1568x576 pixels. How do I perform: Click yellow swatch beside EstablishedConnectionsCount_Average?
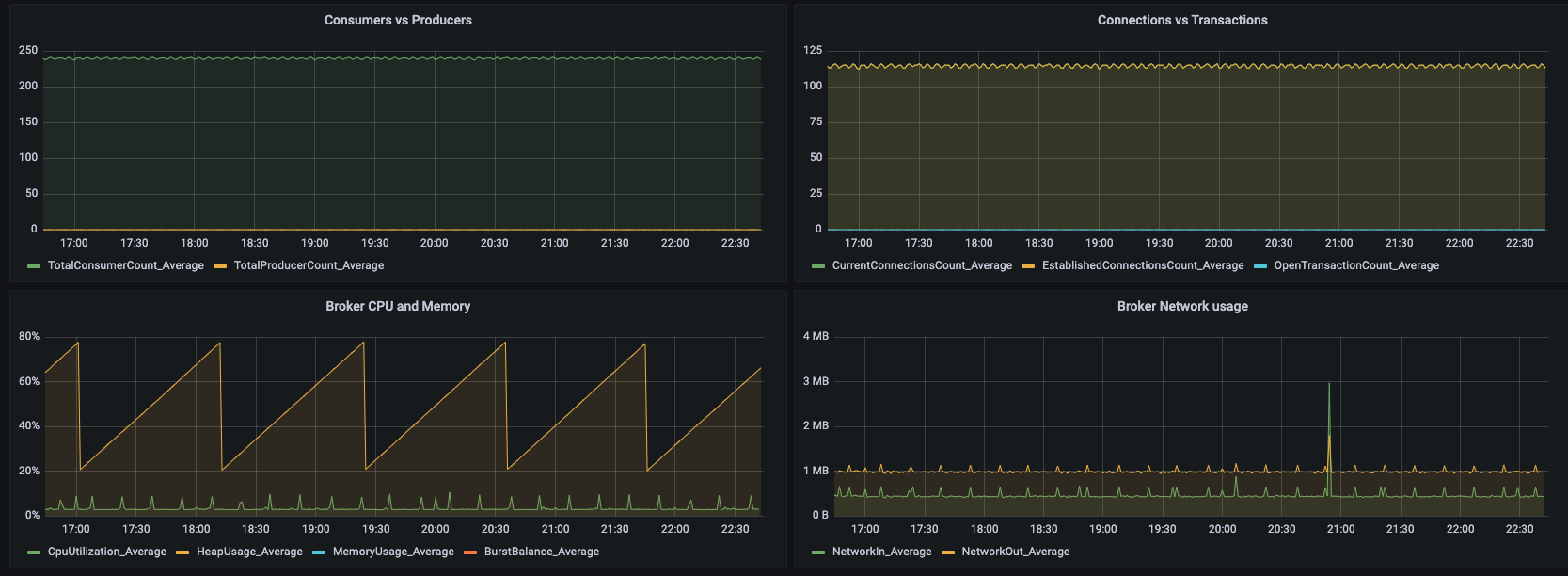(x=1028, y=266)
